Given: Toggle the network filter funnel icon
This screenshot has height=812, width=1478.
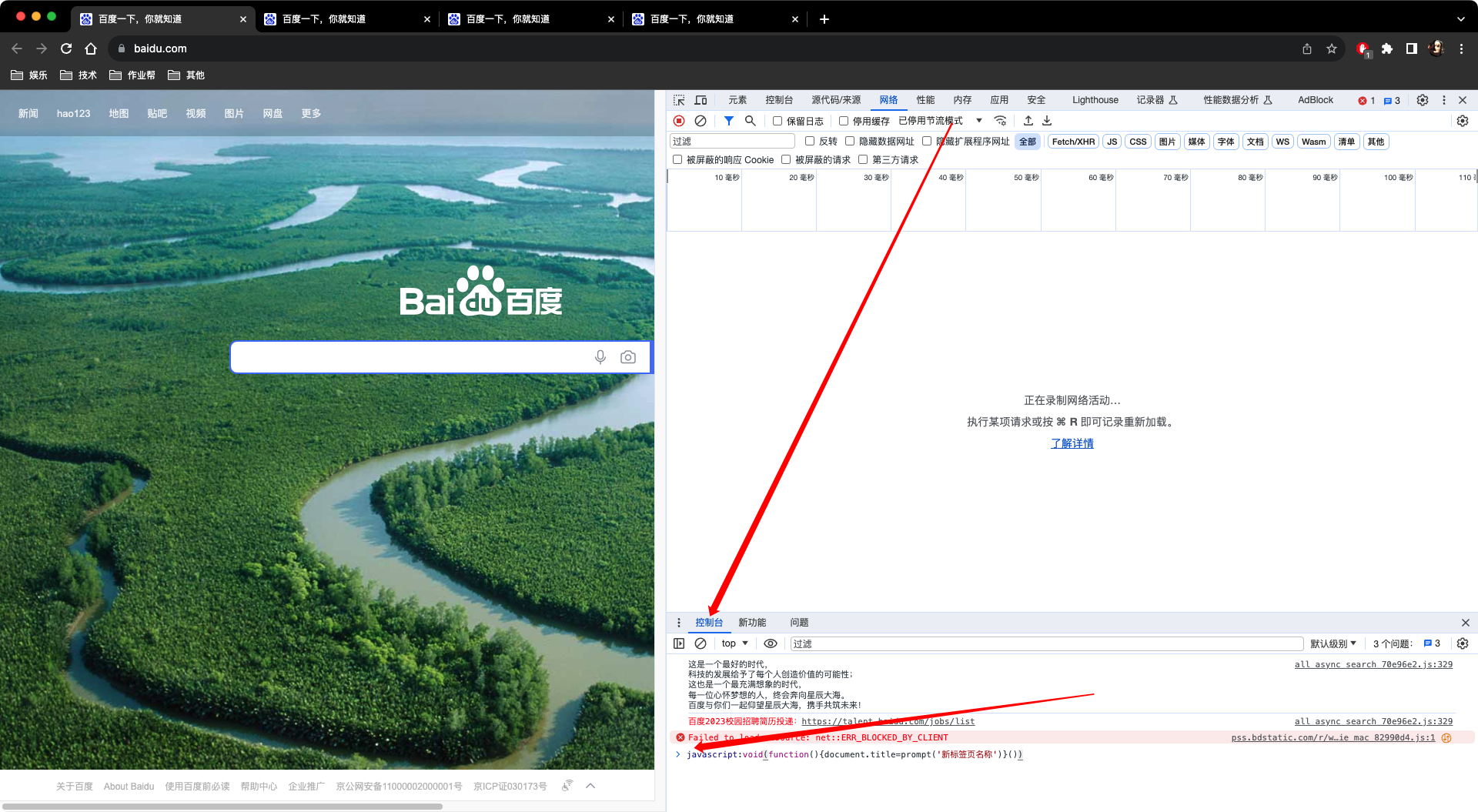Looking at the screenshot, I should [x=729, y=121].
